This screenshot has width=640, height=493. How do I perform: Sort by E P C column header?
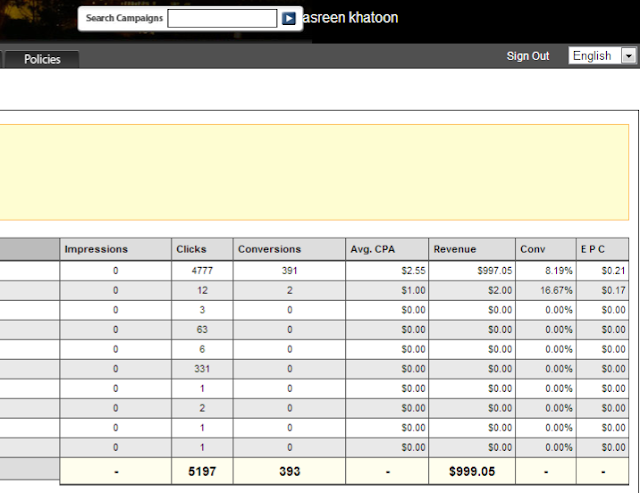click(602, 249)
